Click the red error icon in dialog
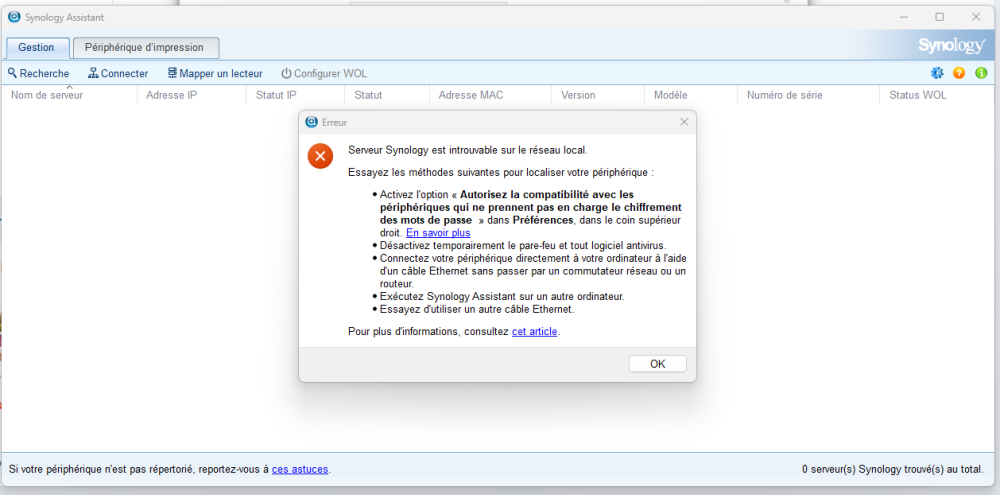 coord(320,156)
